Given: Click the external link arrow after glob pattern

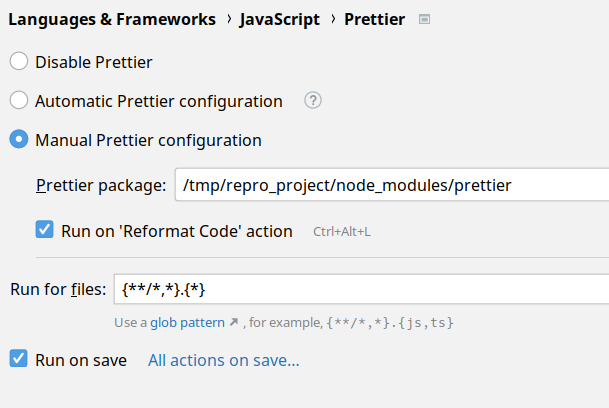Looking at the screenshot, I should coord(234,323).
